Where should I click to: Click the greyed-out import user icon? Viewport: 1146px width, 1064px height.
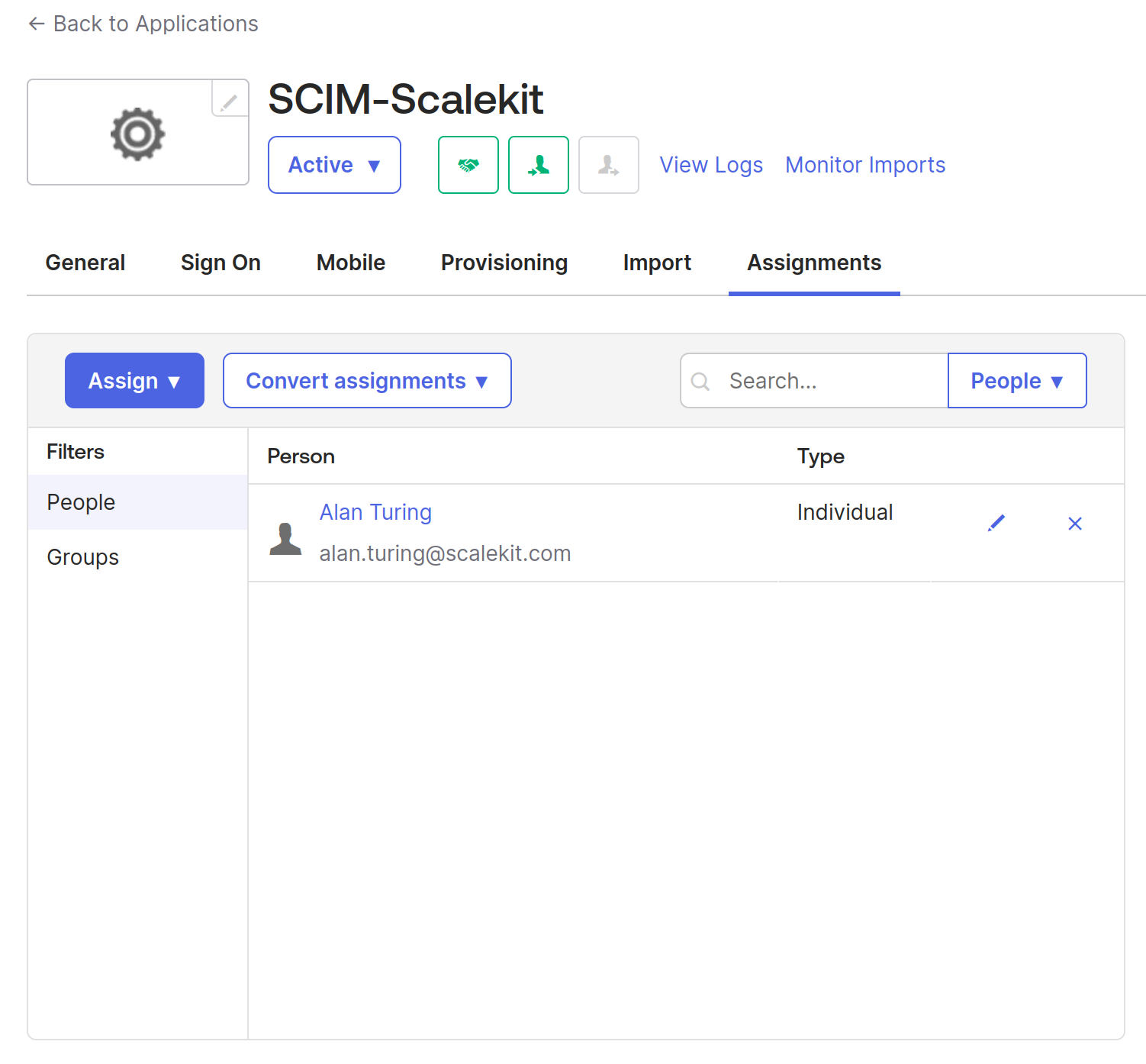(609, 165)
